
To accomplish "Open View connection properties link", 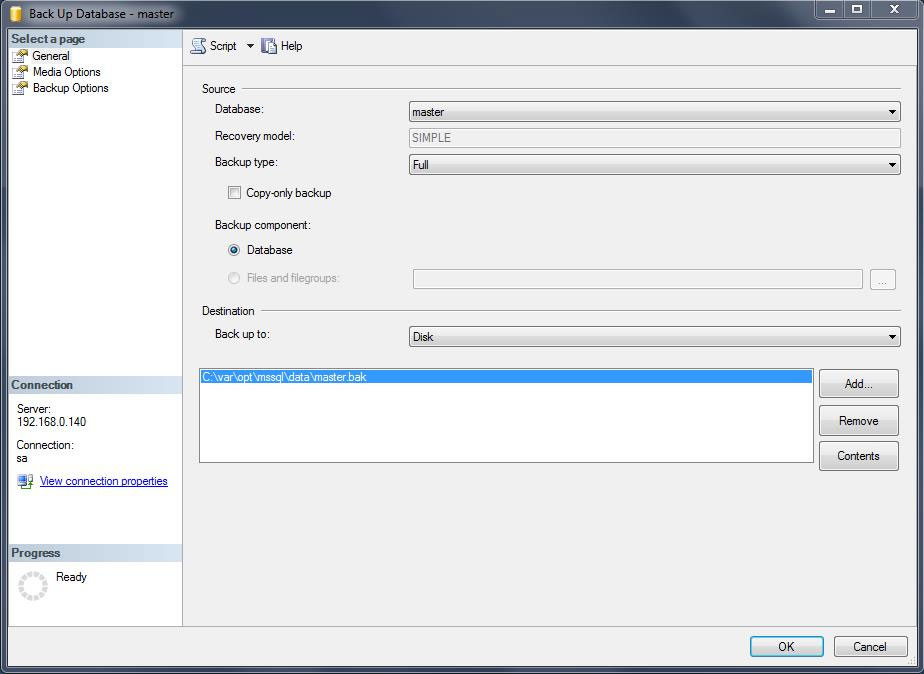I will [104, 481].
